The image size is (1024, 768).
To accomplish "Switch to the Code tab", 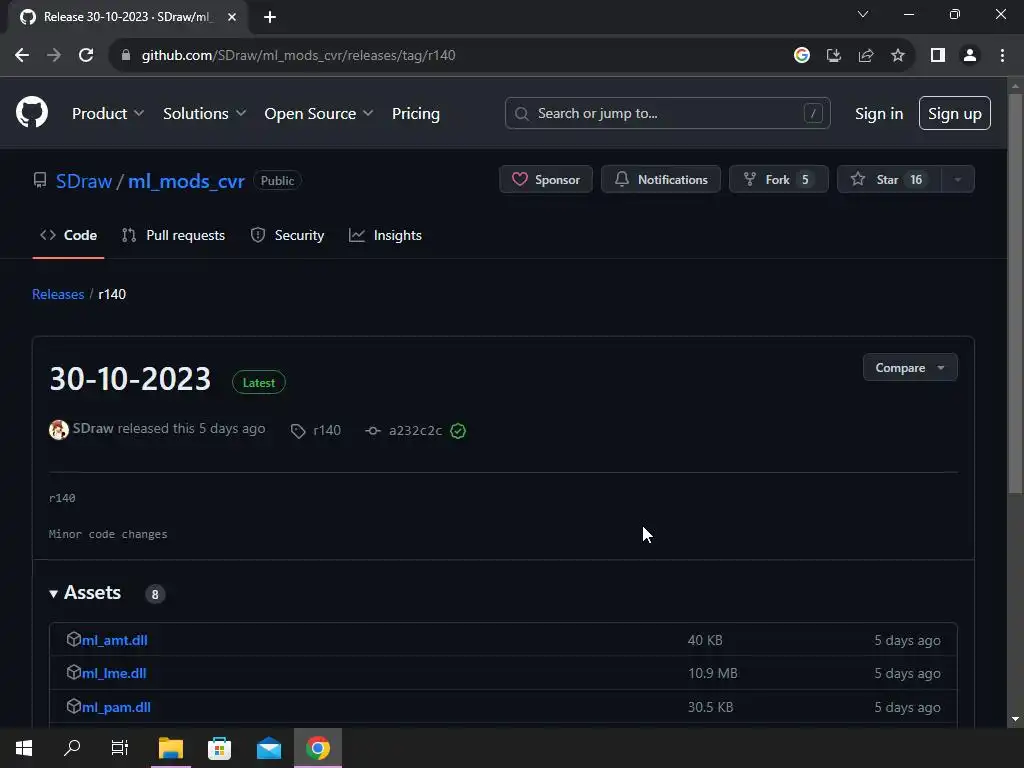I will [x=69, y=235].
